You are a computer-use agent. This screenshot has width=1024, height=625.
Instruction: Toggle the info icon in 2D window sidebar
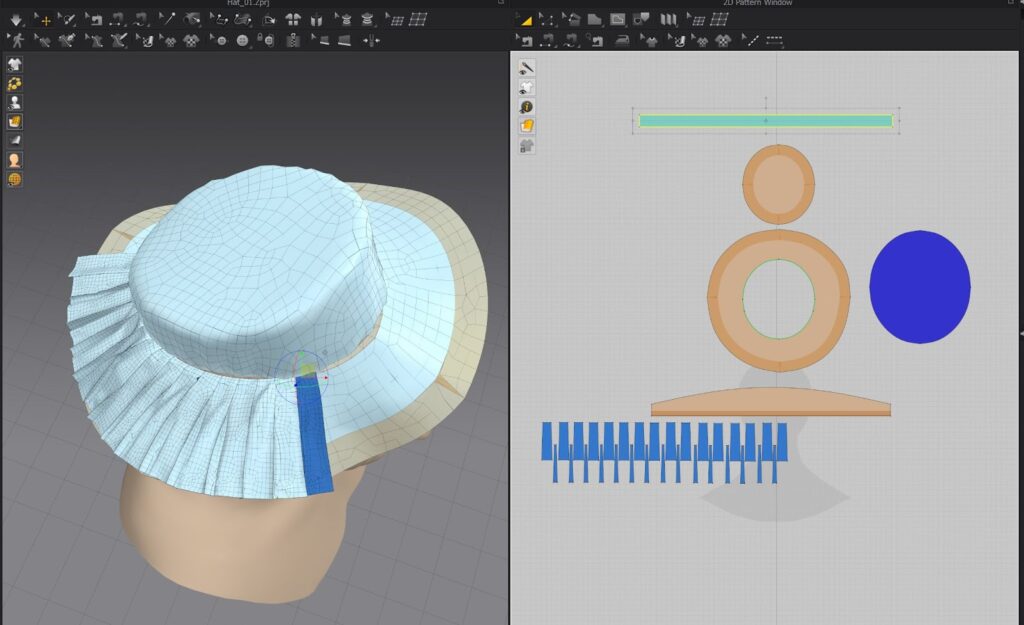[x=527, y=106]
